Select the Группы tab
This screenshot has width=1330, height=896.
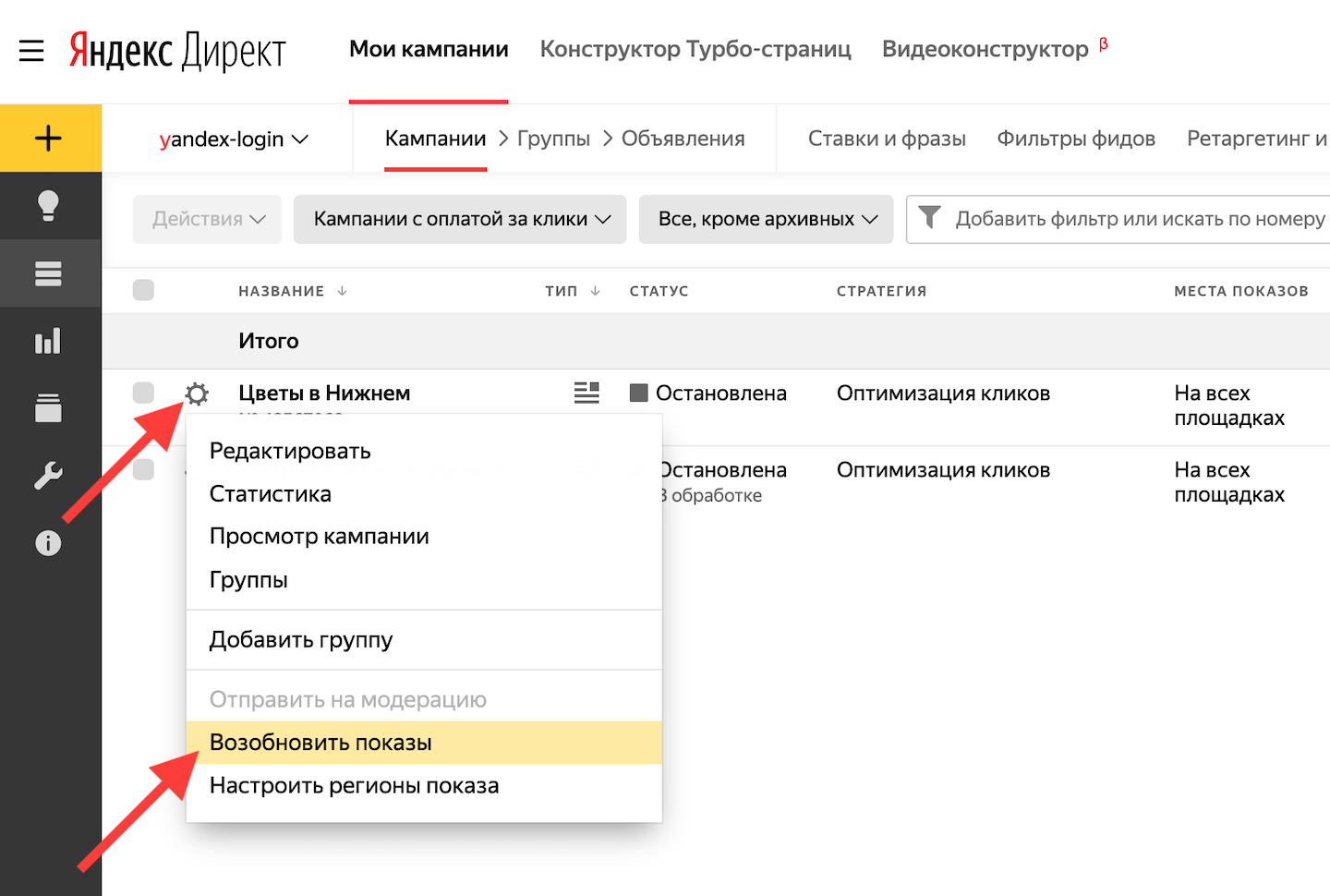[553, 139]
